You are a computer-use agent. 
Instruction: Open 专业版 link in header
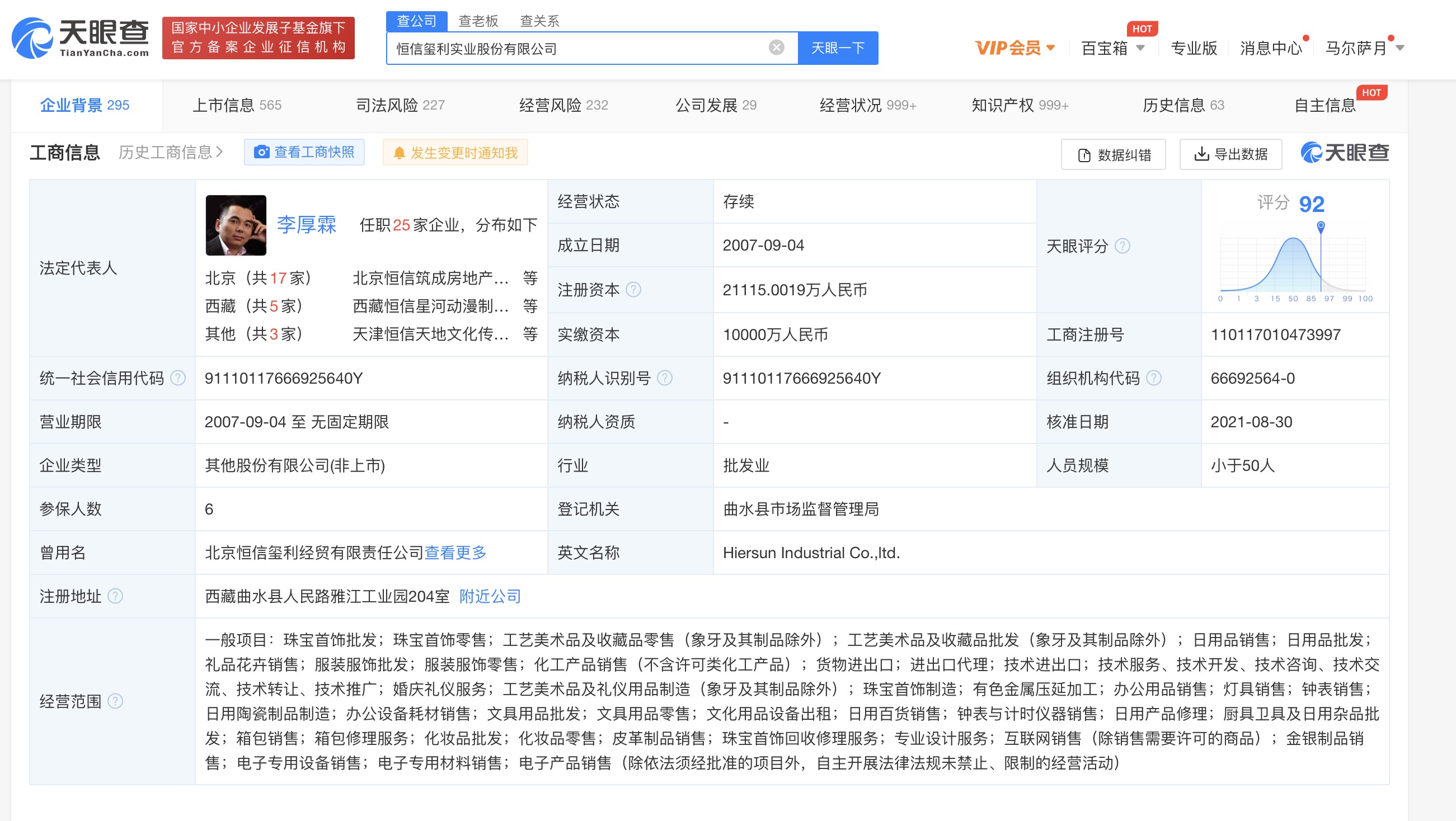click(x=1194, y=48)
